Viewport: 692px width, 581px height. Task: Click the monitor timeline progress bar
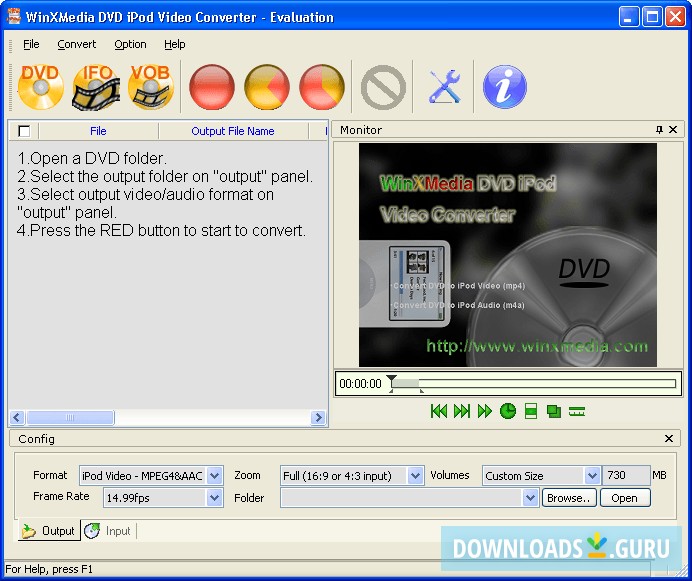pos(534,383)
